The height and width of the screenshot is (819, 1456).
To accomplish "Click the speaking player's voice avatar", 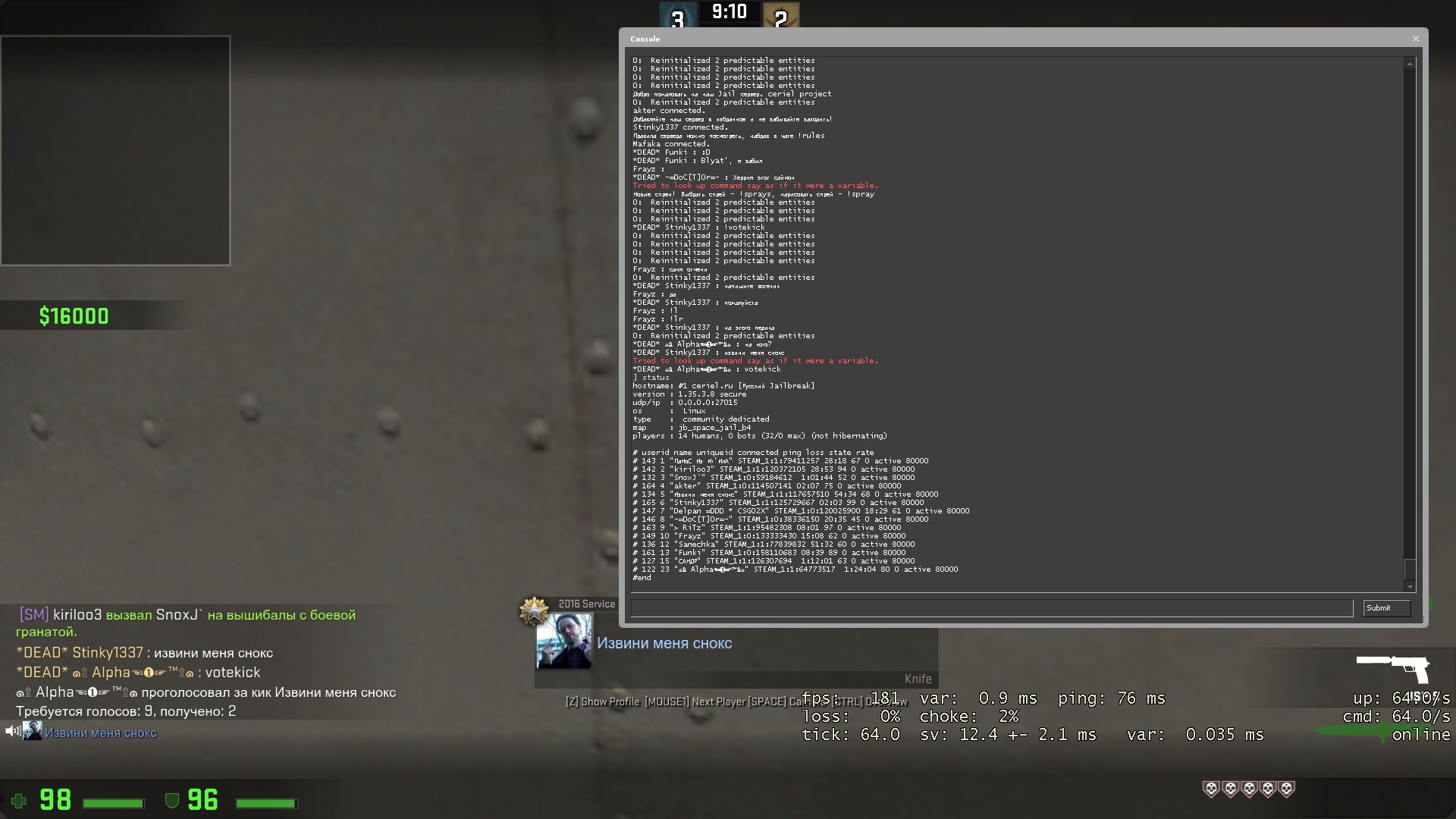I will pyautogui.click(x=33, y=731).
